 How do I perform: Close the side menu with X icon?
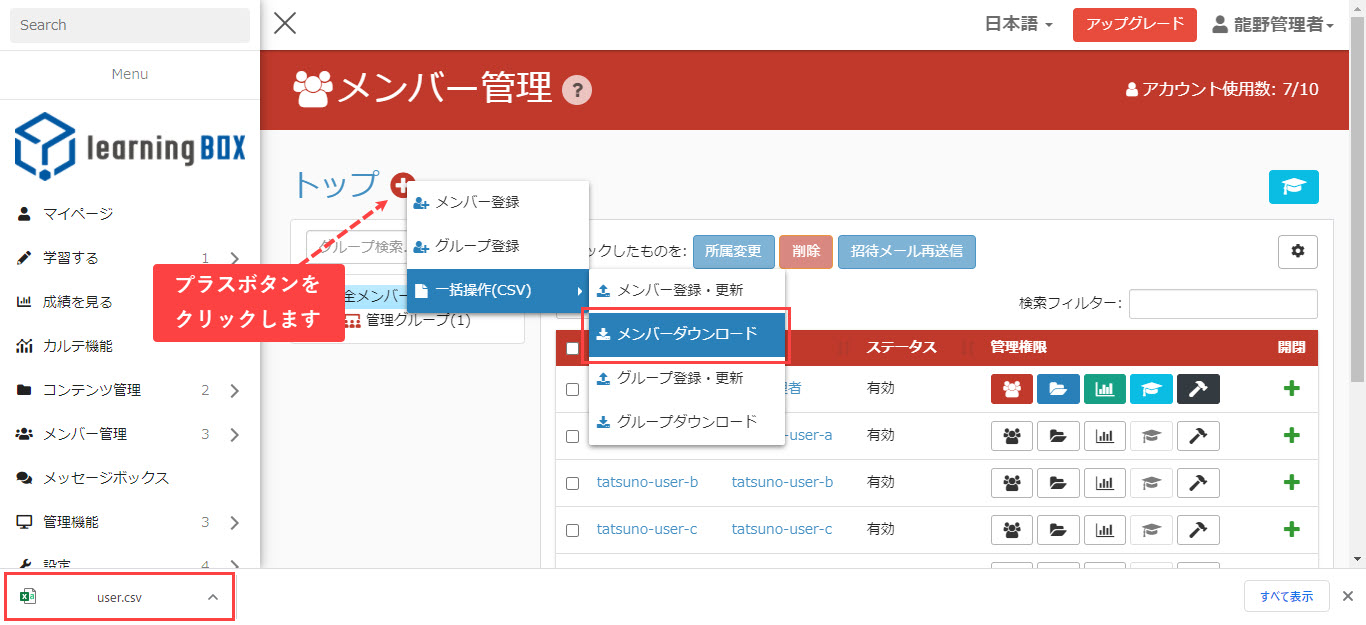pyautogui.click(x=285, y=23)
